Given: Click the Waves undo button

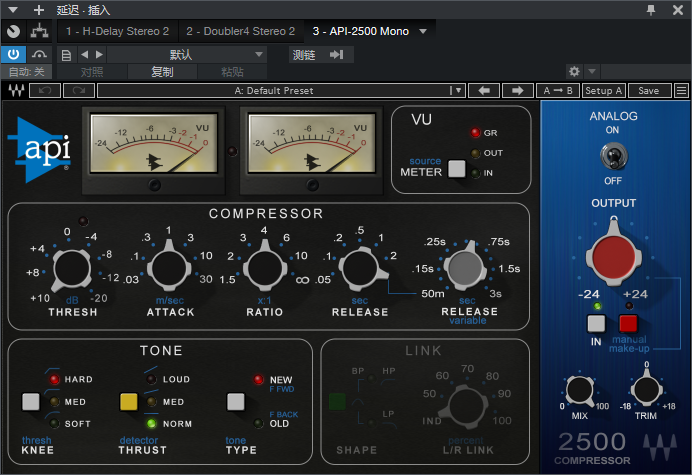Looking at the screenshot, I should pos(45,90).
